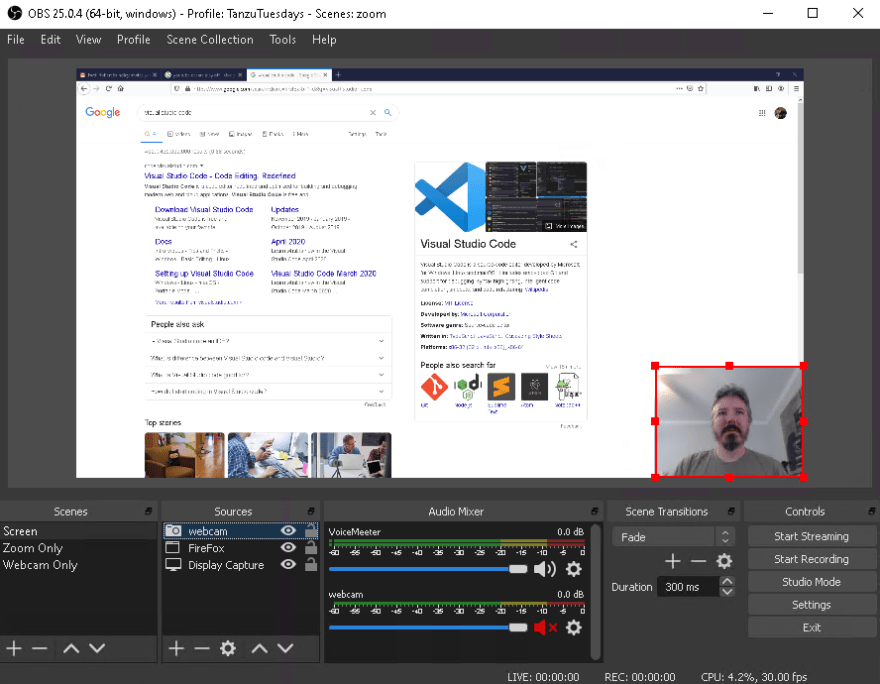Open transition properties gear icon
This screenshot has height=684, width=880.
[724, 561]
